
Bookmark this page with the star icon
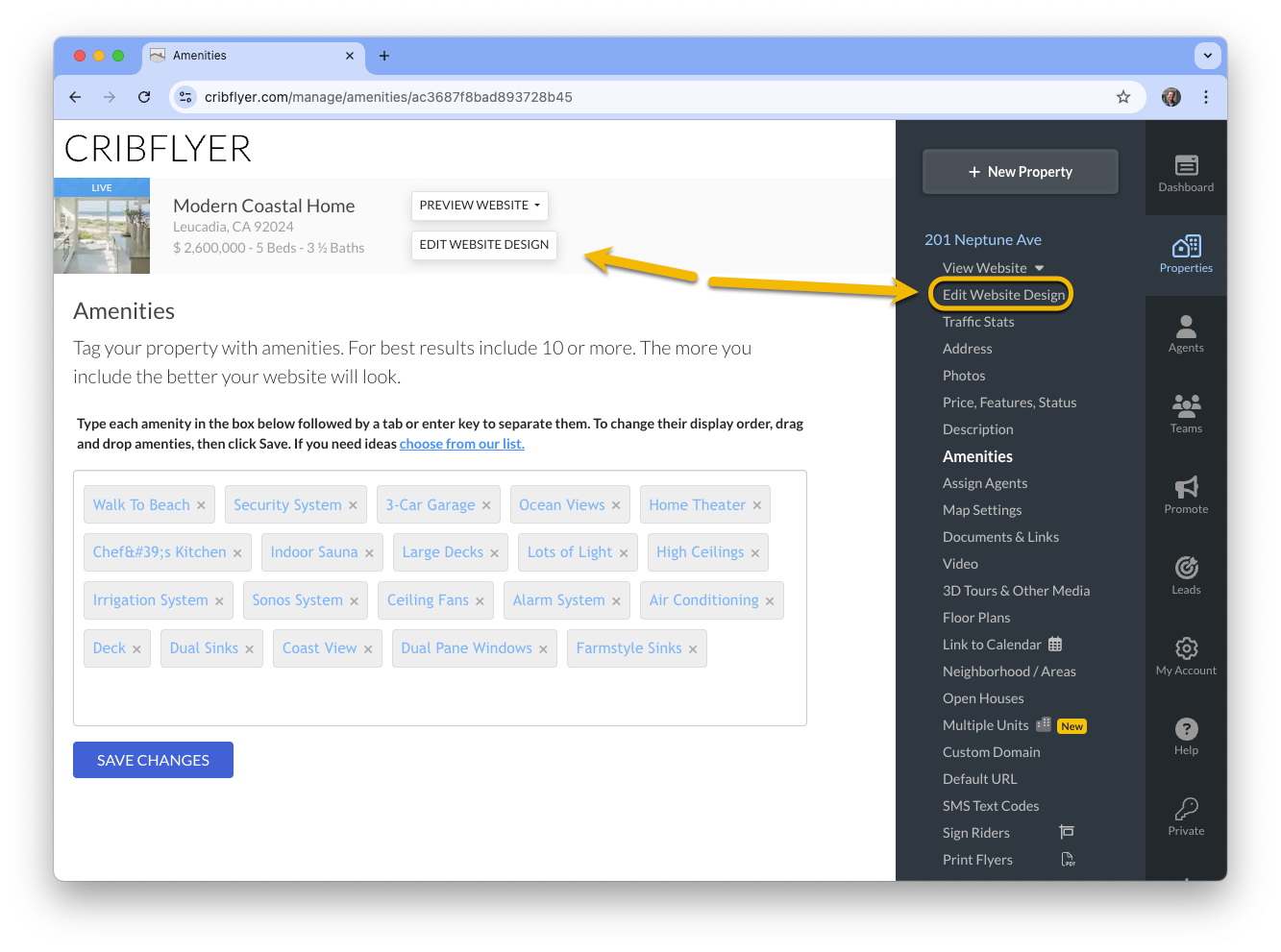click(x=1122, y=97)
